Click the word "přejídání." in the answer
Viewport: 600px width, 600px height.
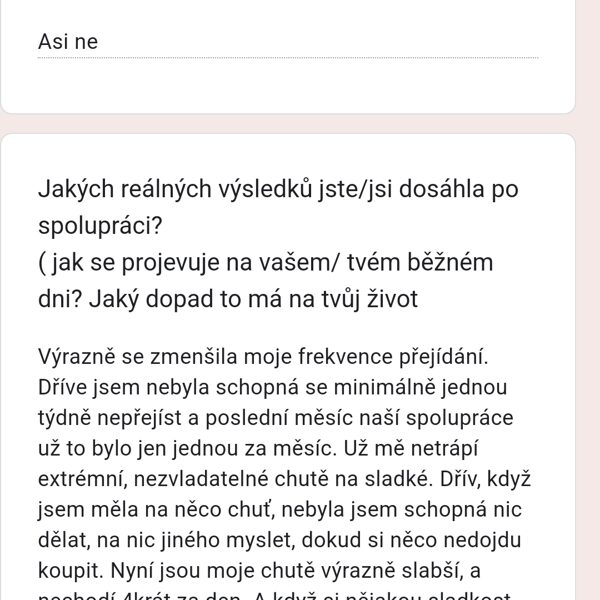tap(444, 357)
